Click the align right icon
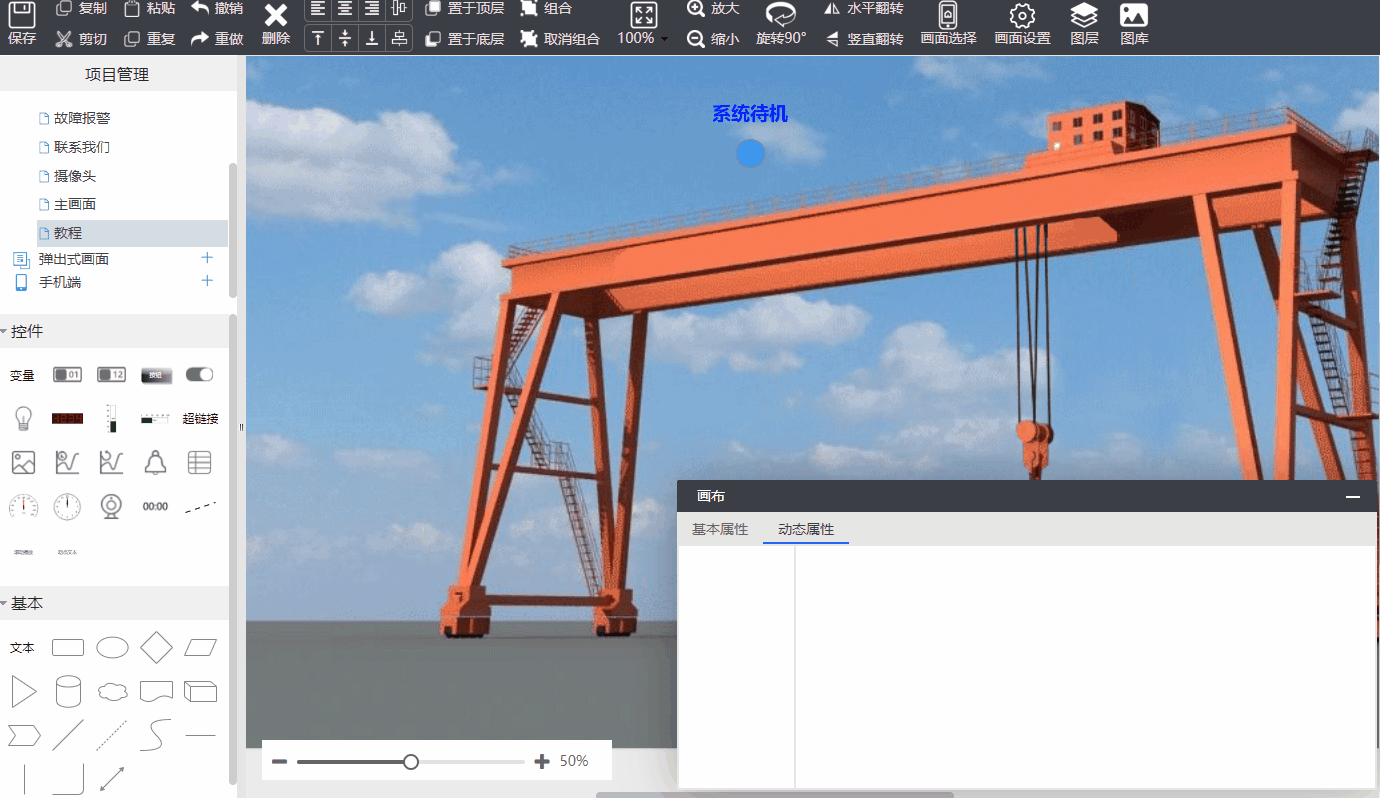 tap(372, 9)
